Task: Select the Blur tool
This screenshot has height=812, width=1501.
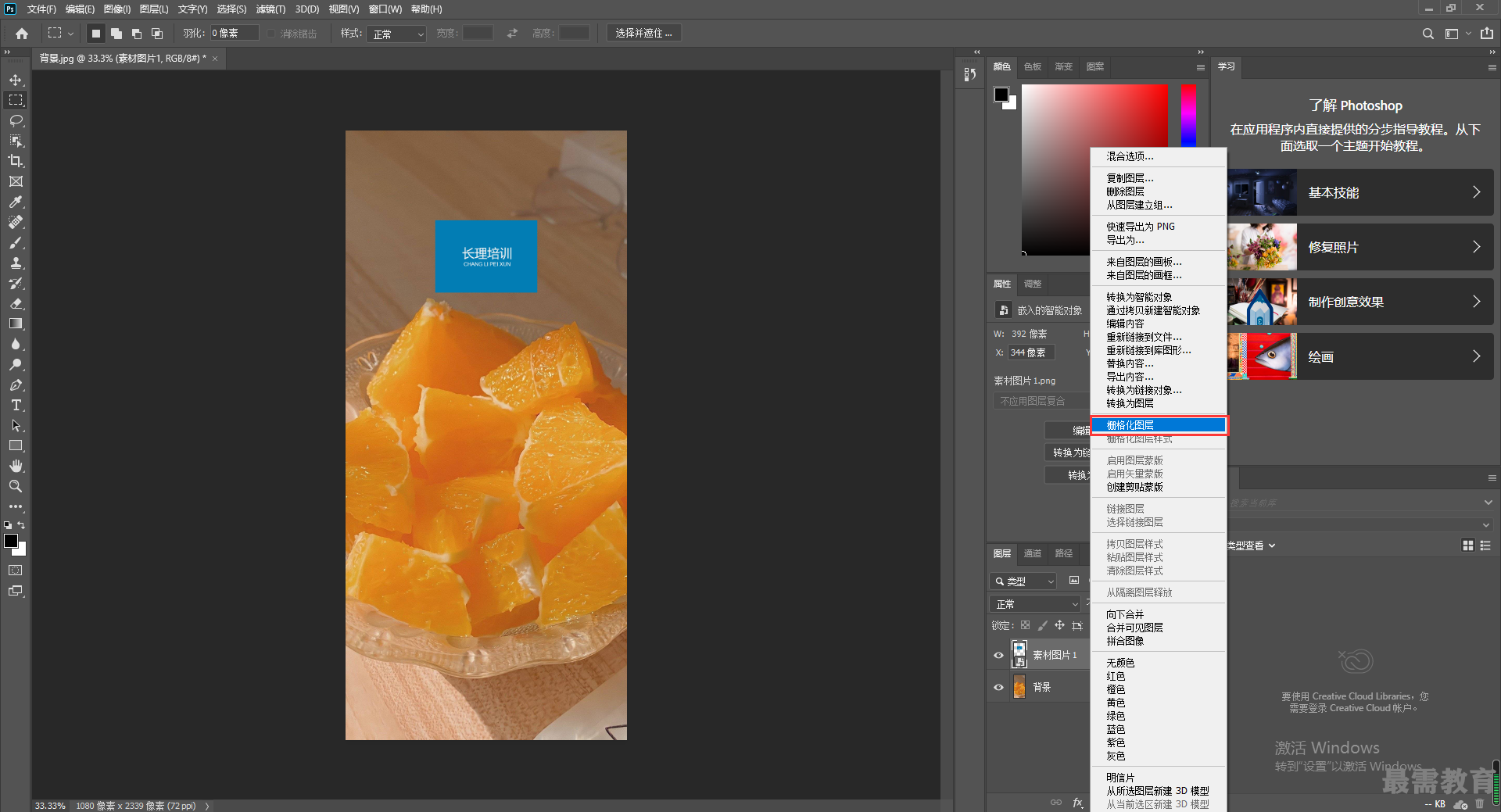Action: coord(16,344)
